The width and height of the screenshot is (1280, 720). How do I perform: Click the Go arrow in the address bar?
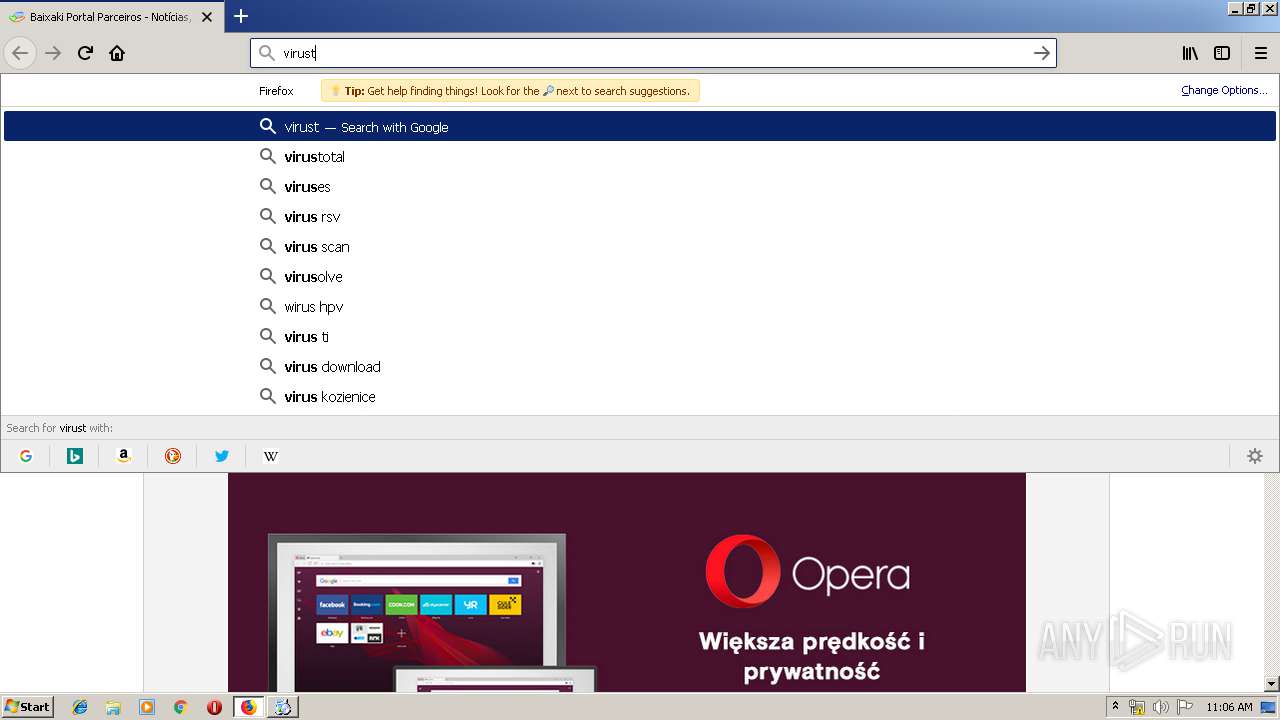click(1041, 53)
